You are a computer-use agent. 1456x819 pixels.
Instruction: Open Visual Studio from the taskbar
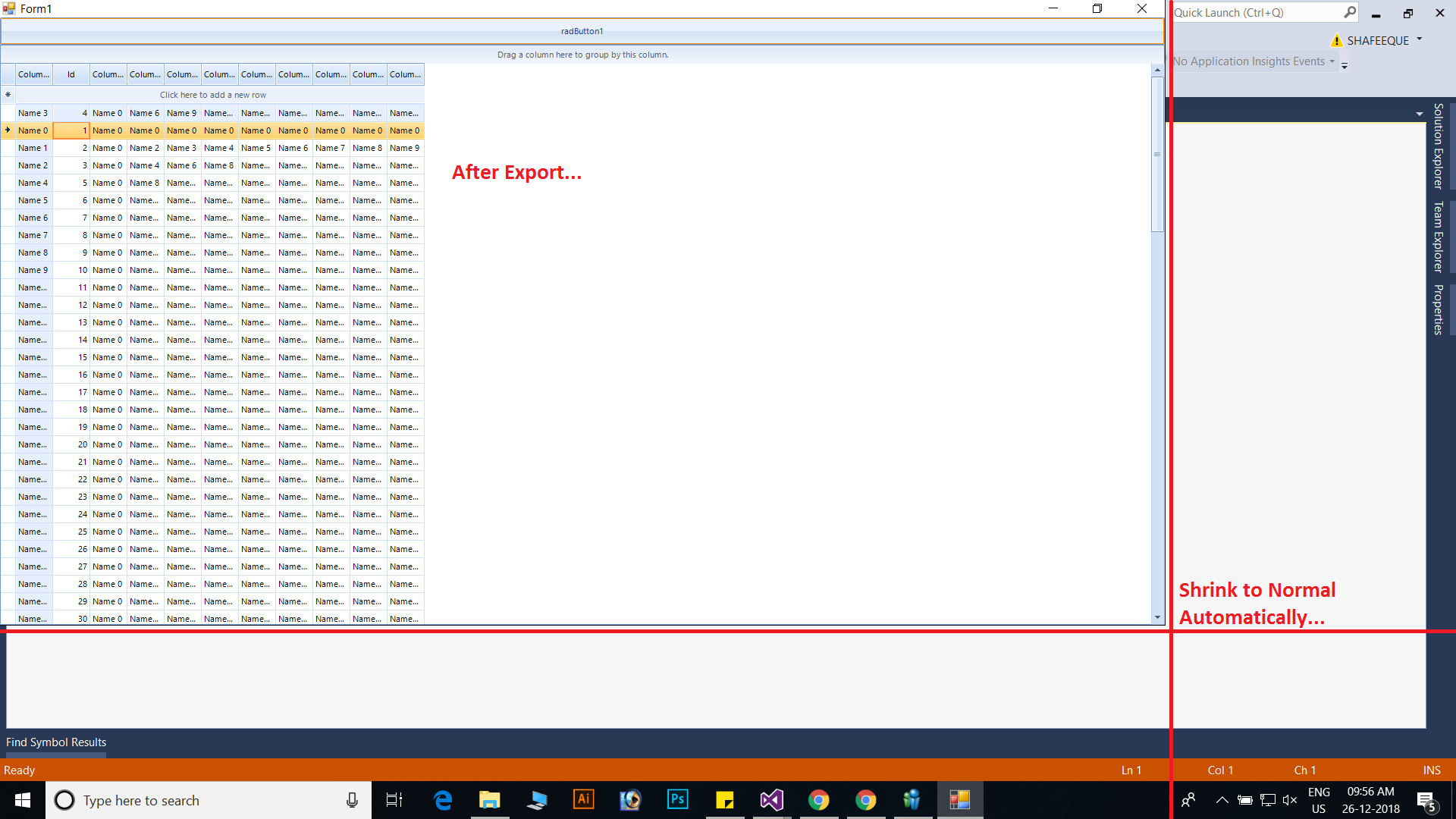coord(771,800)
